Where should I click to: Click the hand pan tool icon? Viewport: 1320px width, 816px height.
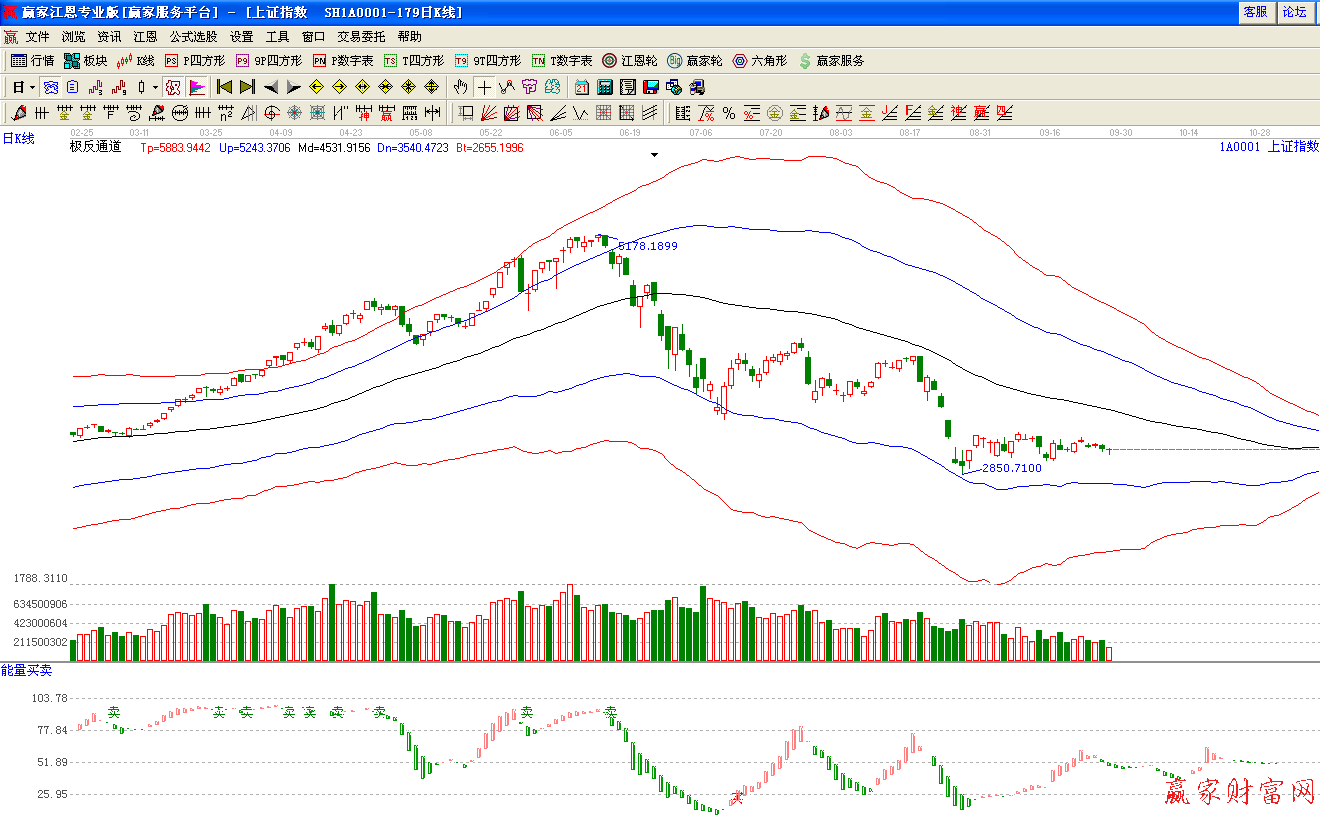coord(461,87)
